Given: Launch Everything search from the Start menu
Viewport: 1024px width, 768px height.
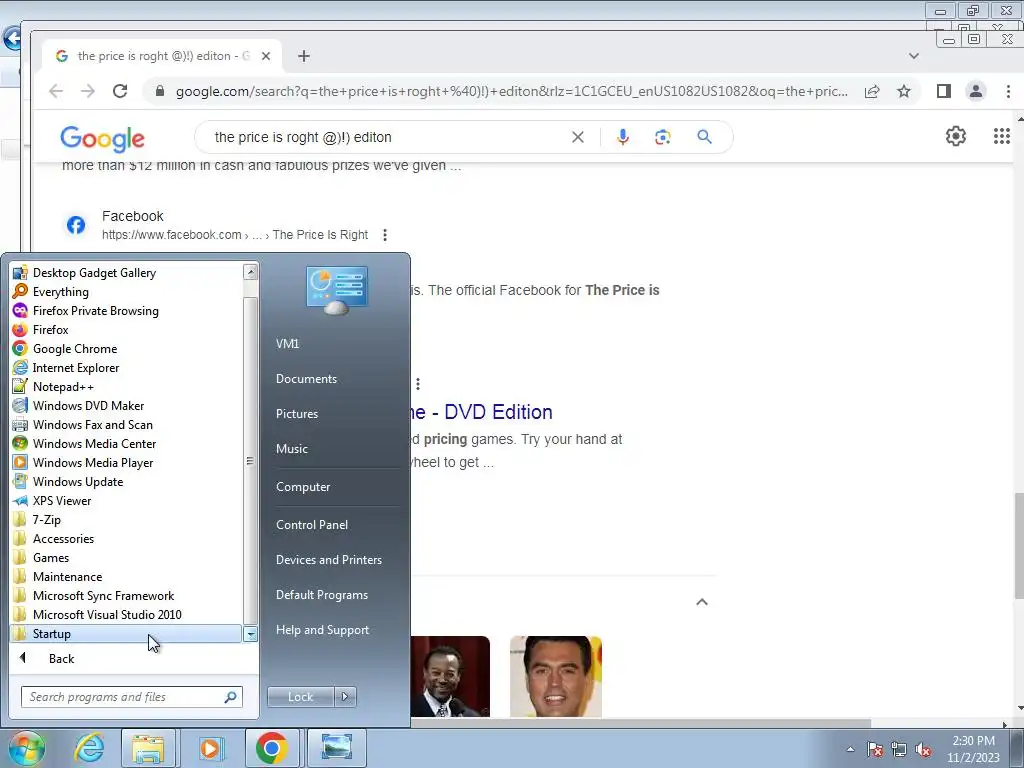Looking at the screenshot, I should [127, 292].
